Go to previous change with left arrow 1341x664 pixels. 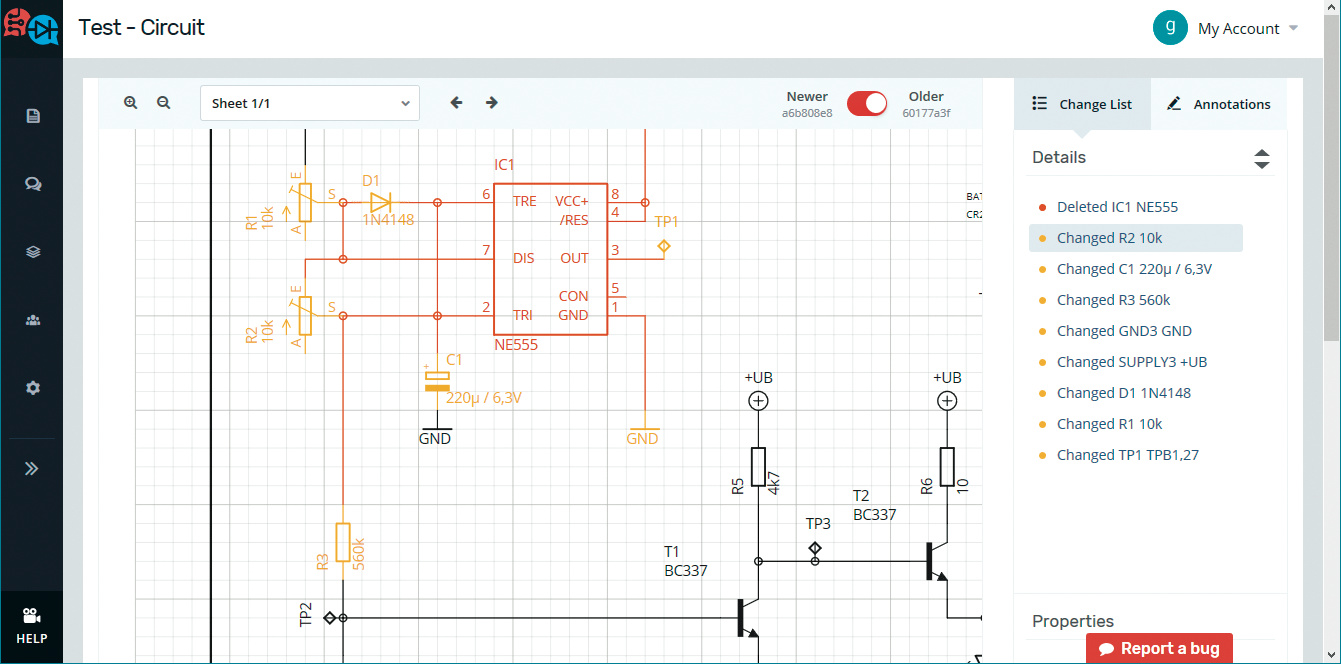coord(457,102)
